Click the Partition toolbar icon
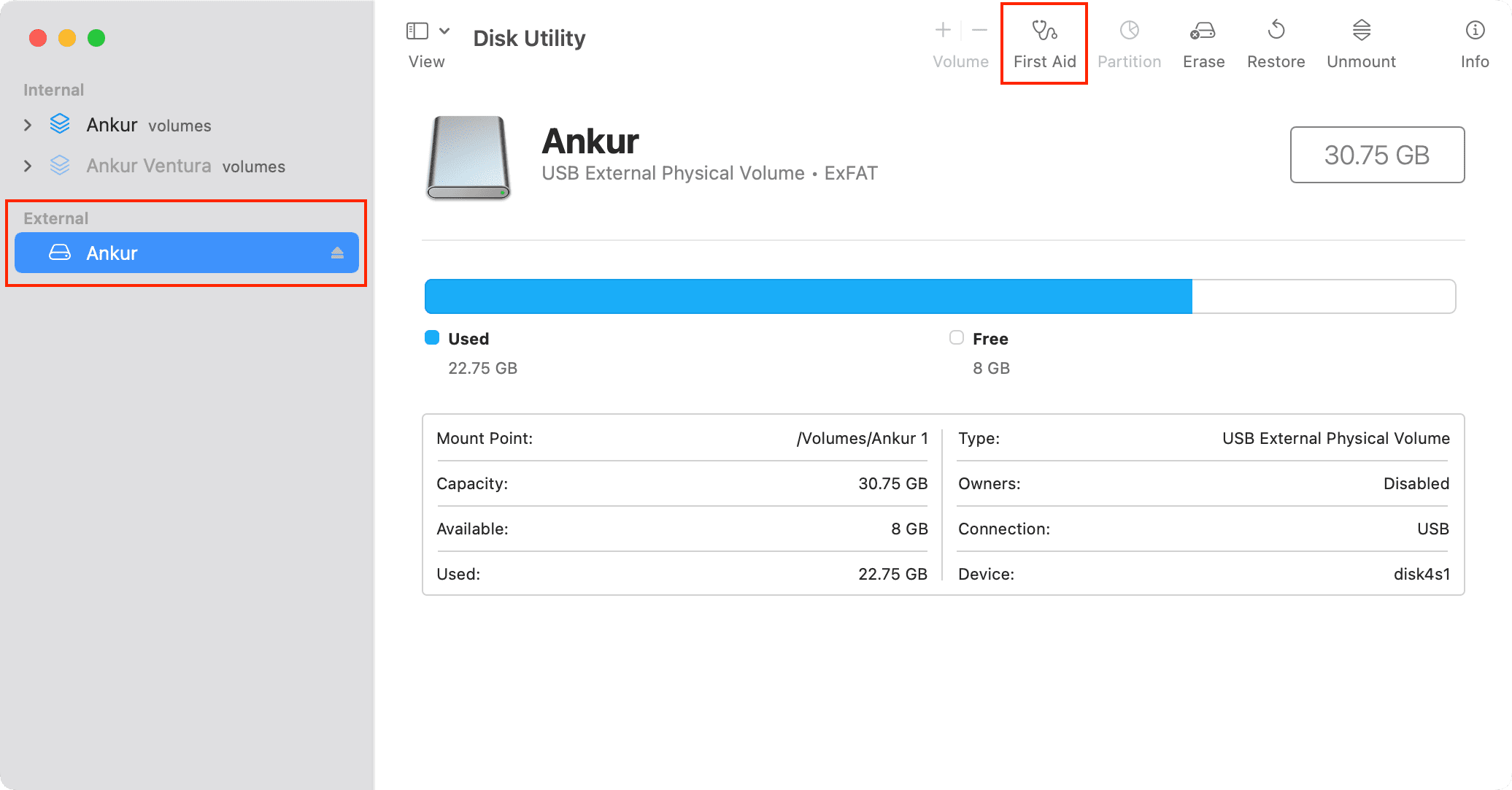1512x790 pixels. pos(1129,31)
